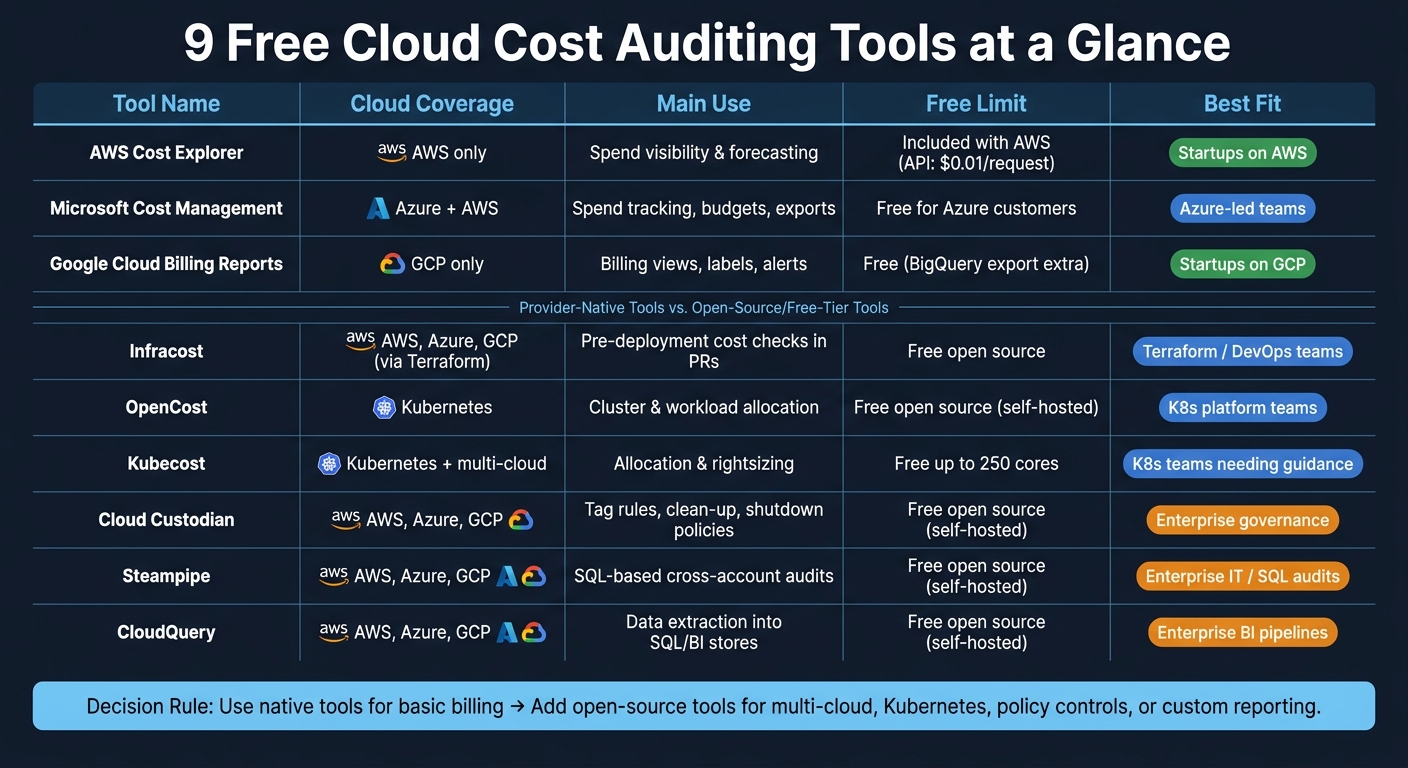Click the Enterprise governance badge

click(x=1242, y=520)
